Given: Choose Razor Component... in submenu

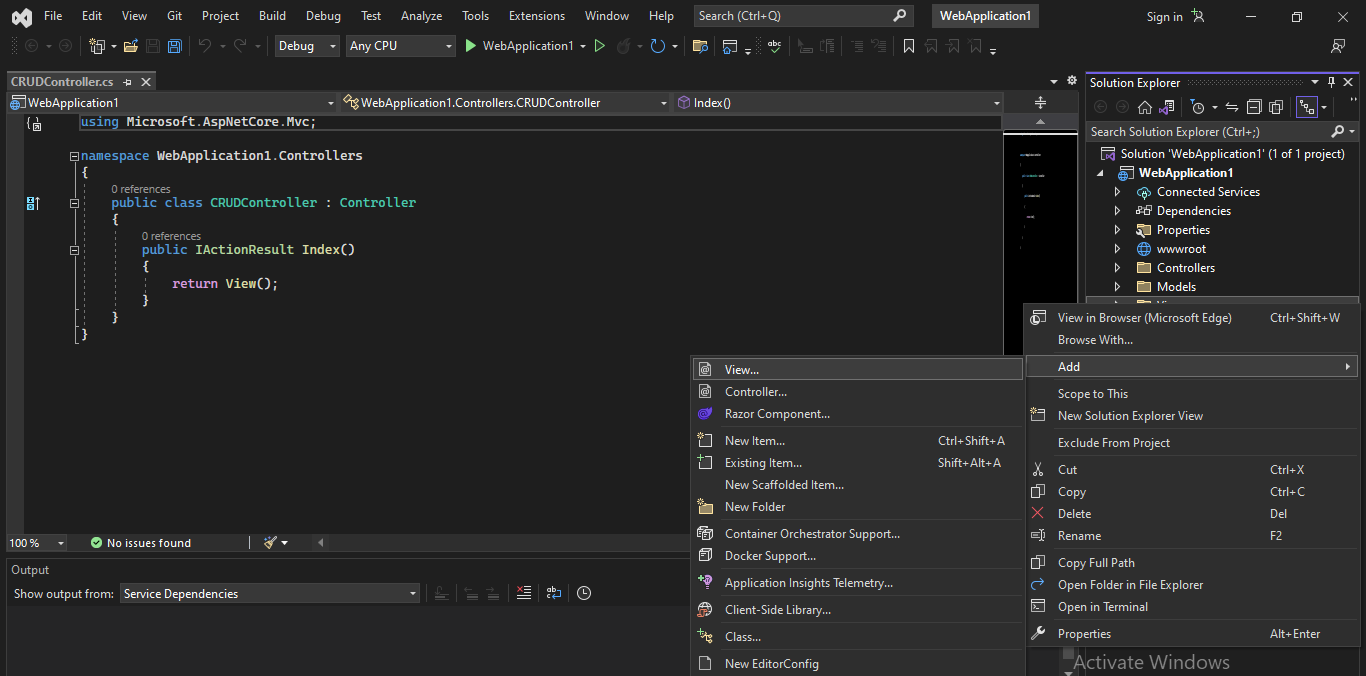Looking at the screenshot, I should [857, 414].
